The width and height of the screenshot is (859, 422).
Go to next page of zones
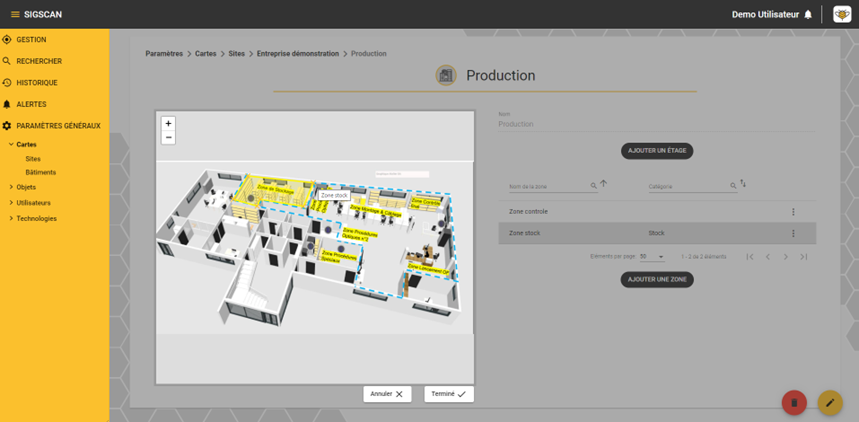pyautogui.click(x=786, y=256)
